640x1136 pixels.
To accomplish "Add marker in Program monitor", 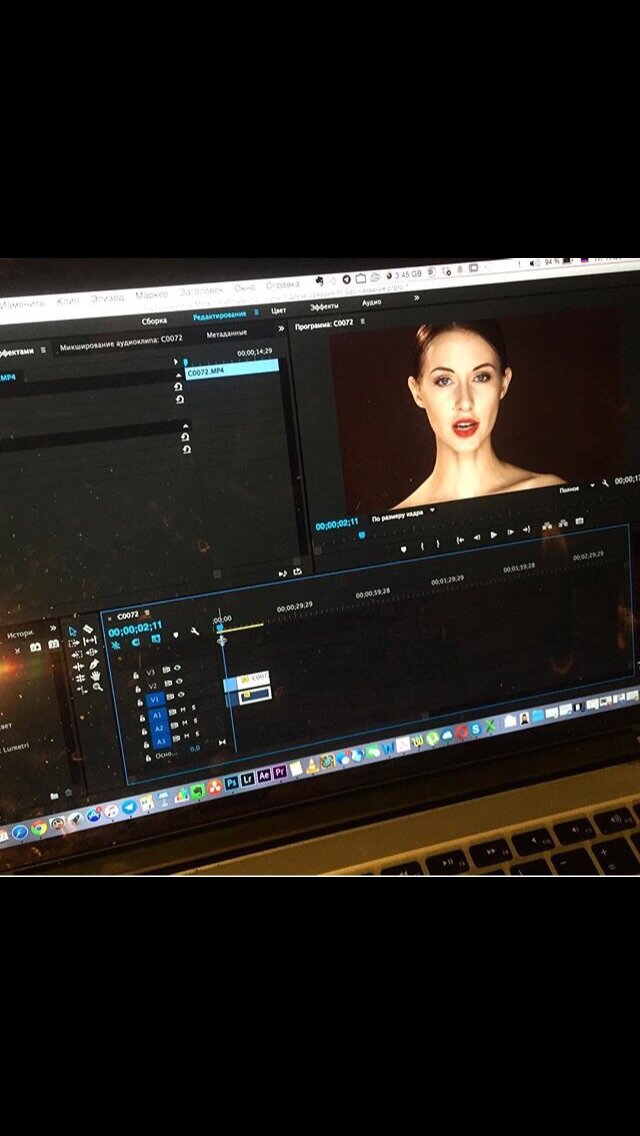I will [x=404, y=549].
